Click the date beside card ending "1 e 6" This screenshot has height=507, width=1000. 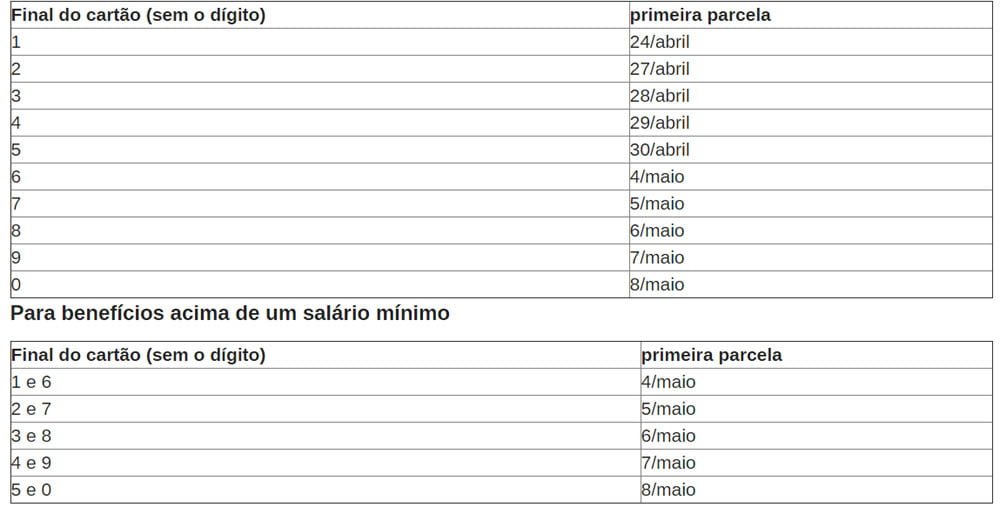669,382
